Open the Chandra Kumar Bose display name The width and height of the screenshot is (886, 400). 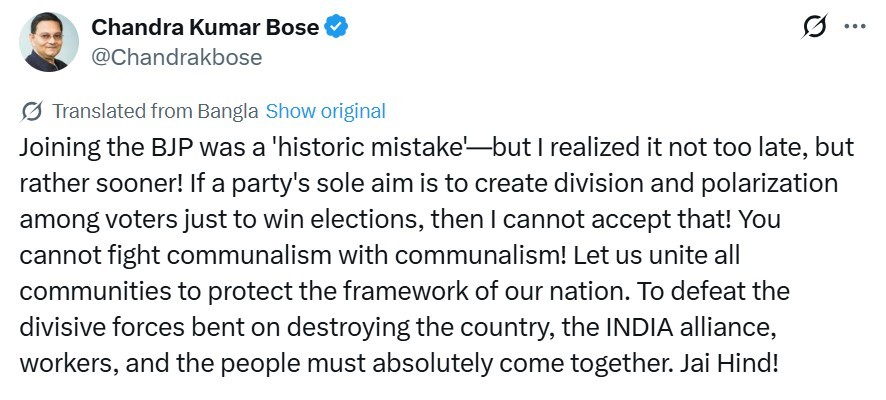click(205, 28)
